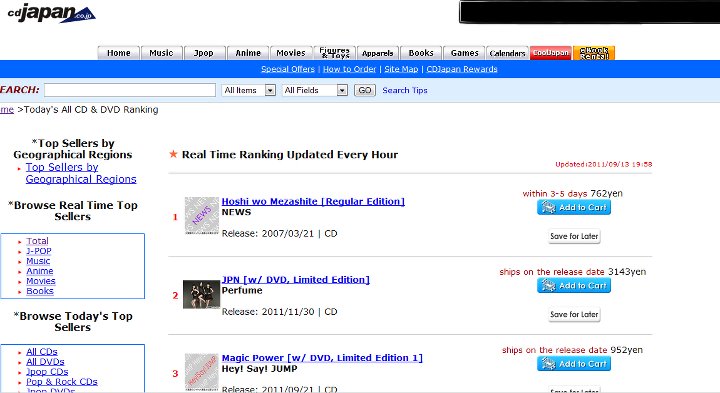Open the Magic Power album title link
Screen dimensions: 720x393
[322, 358]
